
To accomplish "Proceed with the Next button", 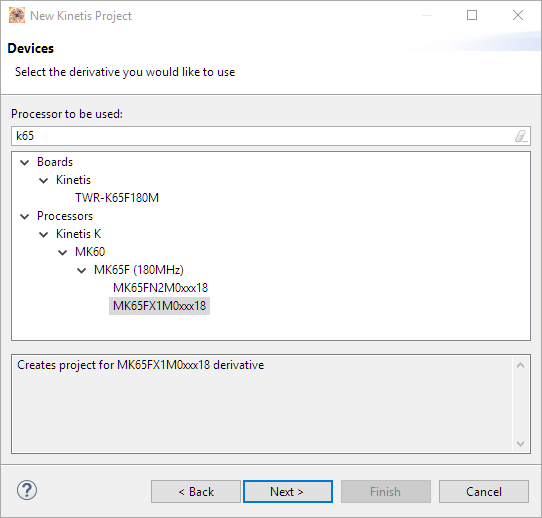I will (288, 491).
